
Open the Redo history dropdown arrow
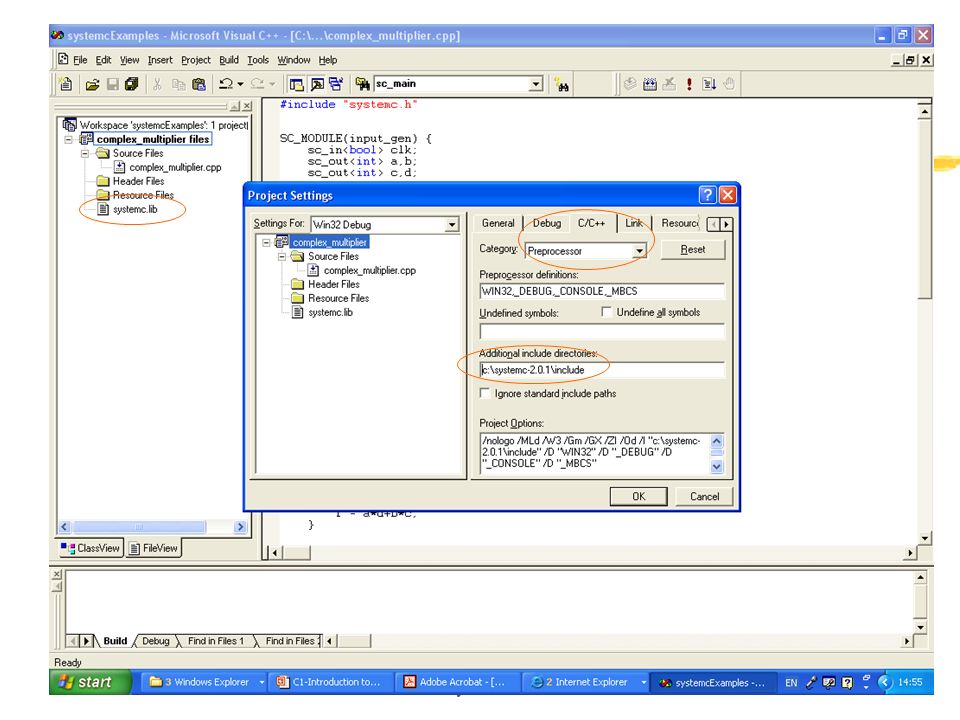point(272,84)
